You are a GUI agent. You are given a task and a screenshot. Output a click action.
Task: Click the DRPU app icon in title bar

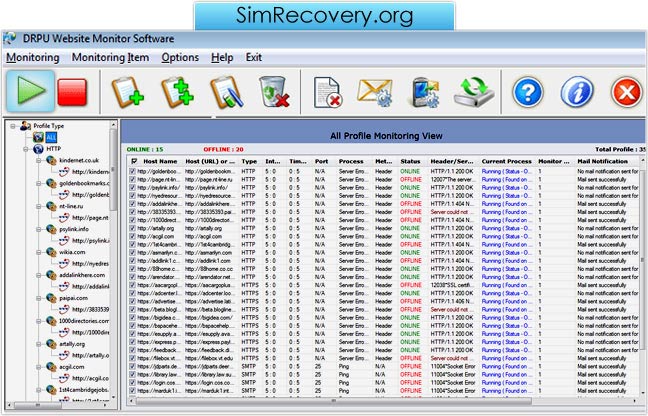[10, 38]
